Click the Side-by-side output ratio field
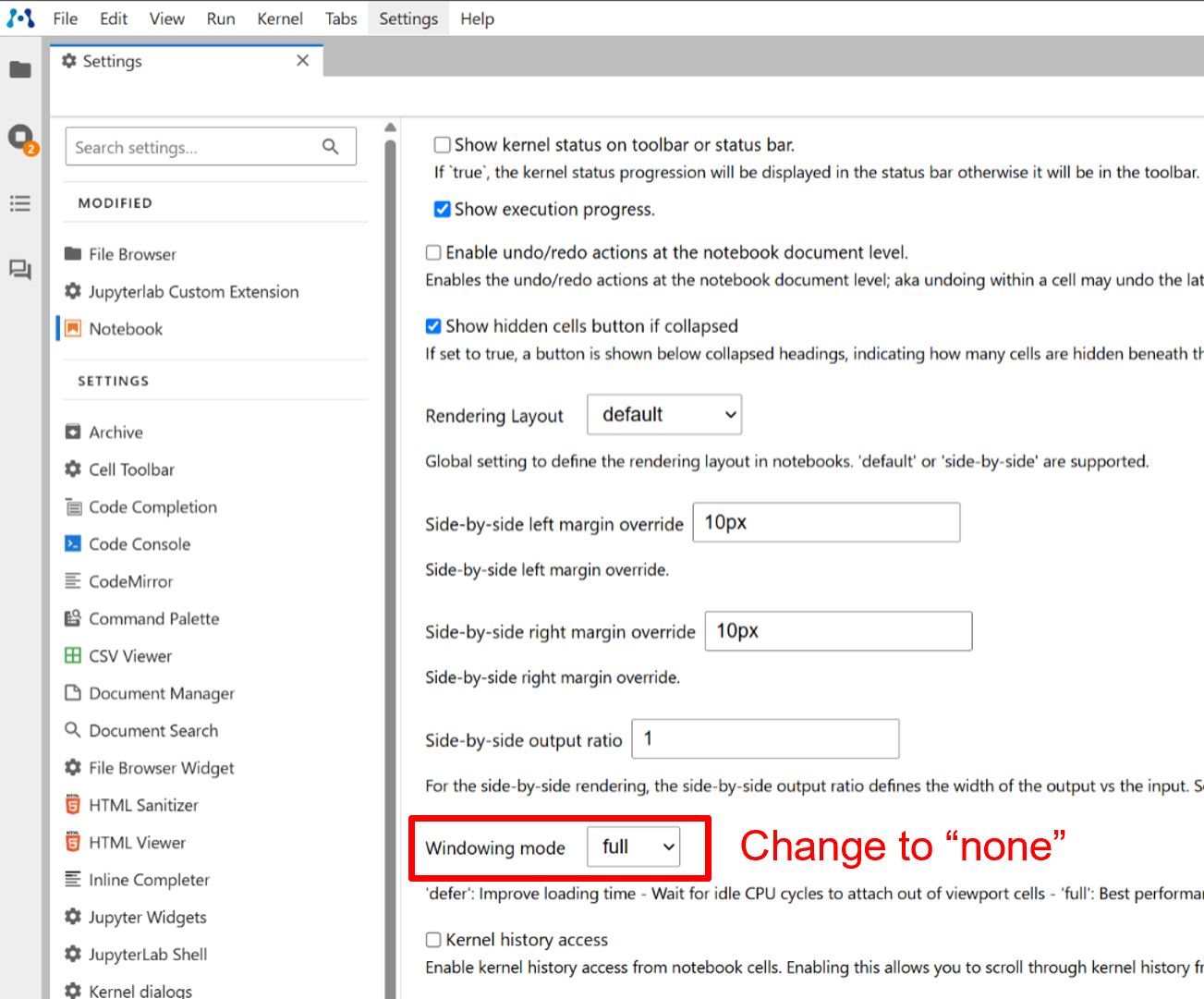 (x=765, y=739)
